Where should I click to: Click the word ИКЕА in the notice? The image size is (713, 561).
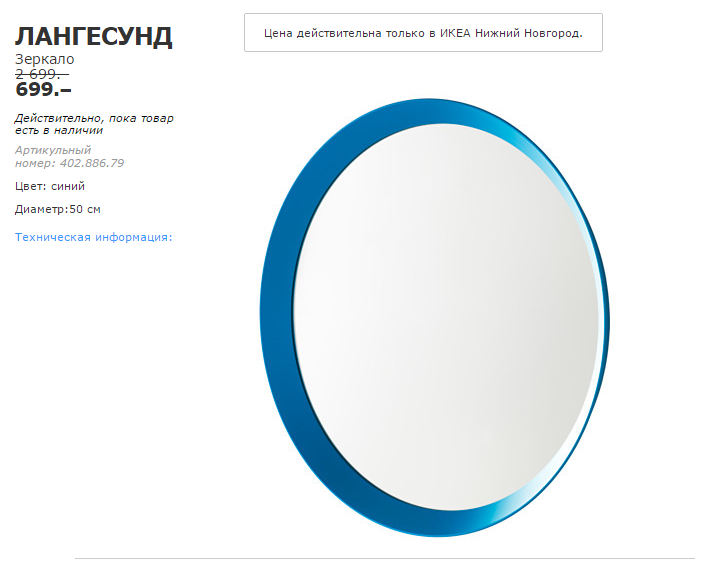tap(455, 33)
